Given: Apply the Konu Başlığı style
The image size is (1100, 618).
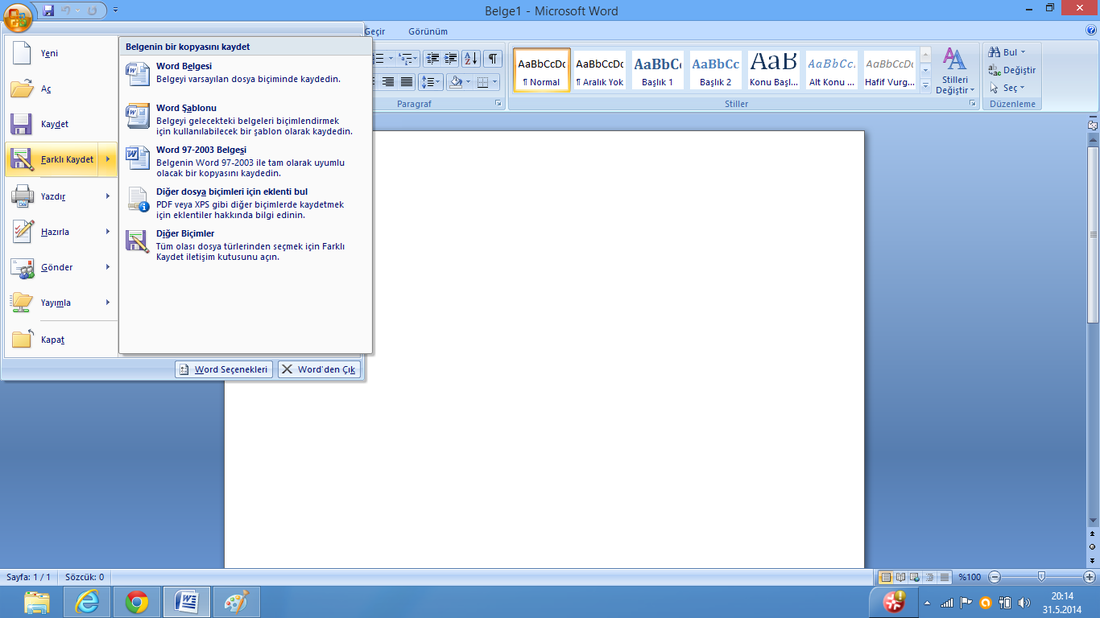Looking at the screenshot, I should coord(774,70).
